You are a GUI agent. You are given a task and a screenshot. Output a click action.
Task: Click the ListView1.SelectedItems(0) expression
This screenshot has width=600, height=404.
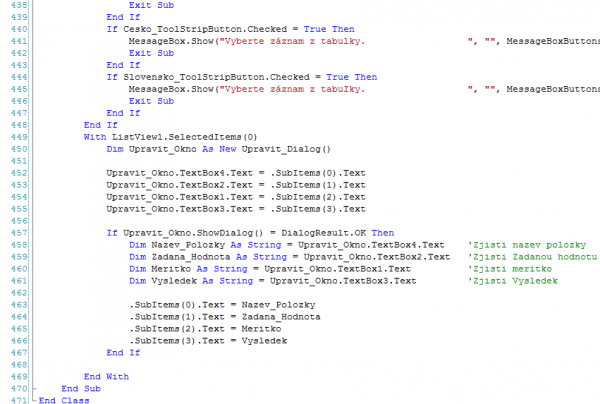click(182, 136)
